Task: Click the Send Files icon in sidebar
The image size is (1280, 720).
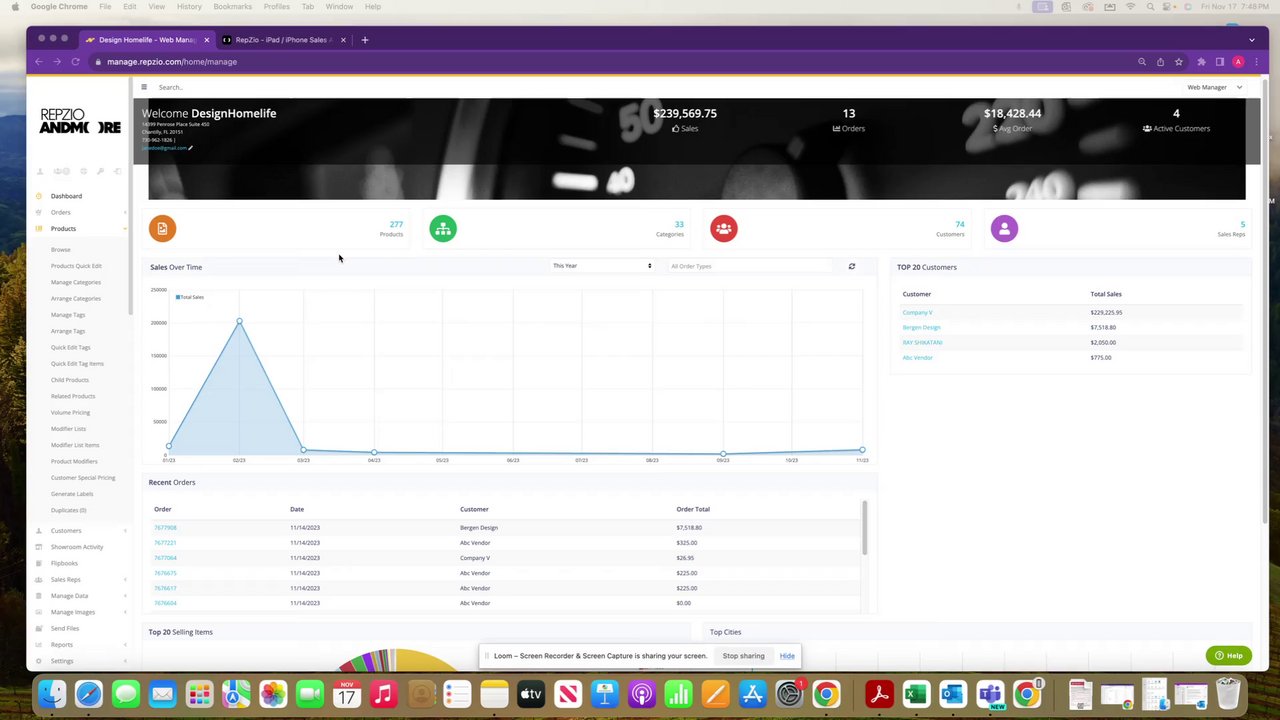Action: point(39,628)
